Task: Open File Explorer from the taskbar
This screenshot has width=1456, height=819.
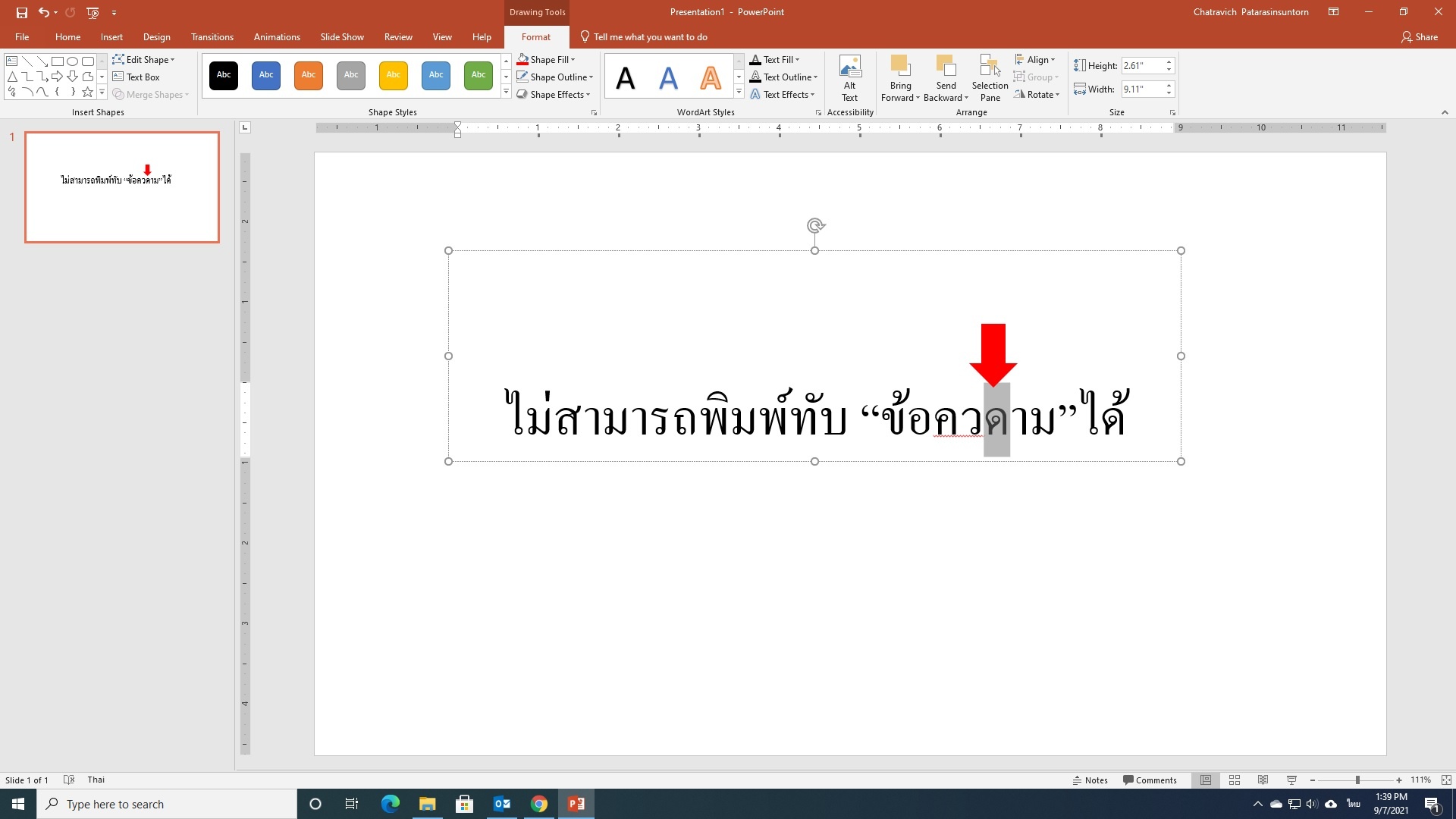Action: tap(427, 804)
